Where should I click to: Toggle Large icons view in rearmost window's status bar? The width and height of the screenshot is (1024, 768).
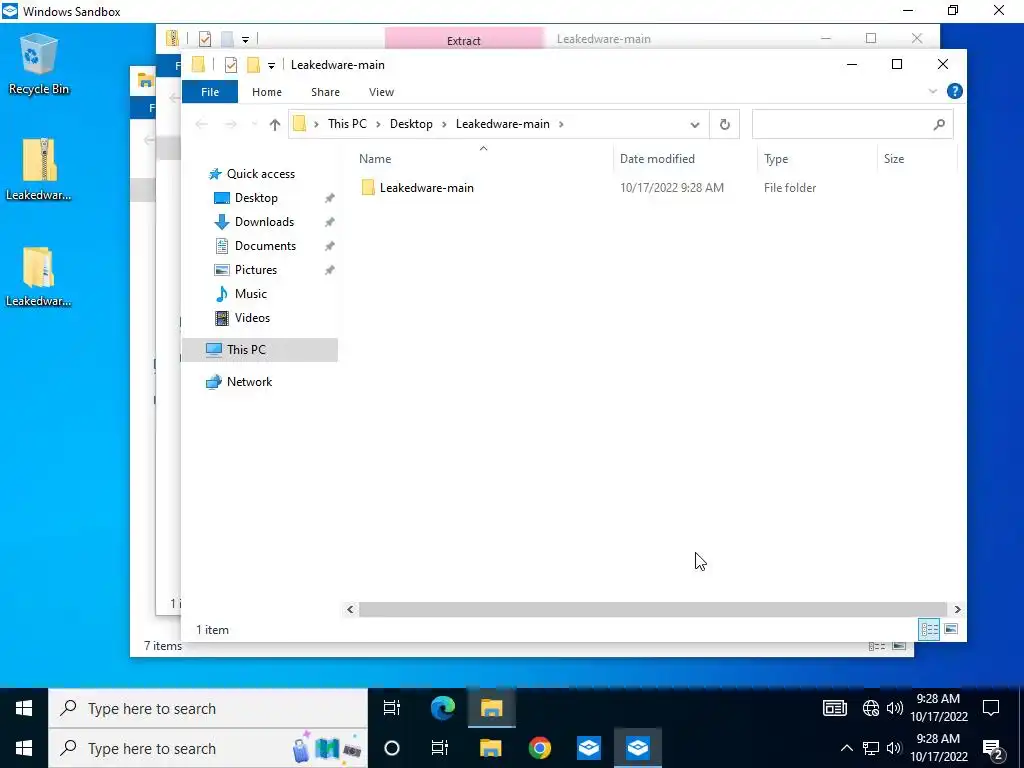click(x=899, y=646)
